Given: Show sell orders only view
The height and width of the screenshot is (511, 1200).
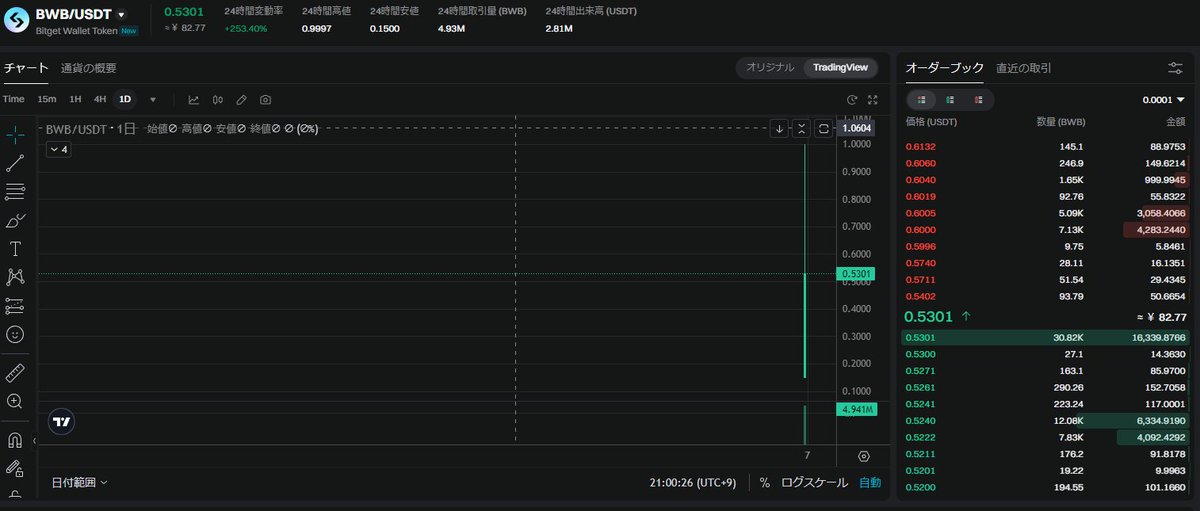Looking at the screenshot, I should [977, 100].
